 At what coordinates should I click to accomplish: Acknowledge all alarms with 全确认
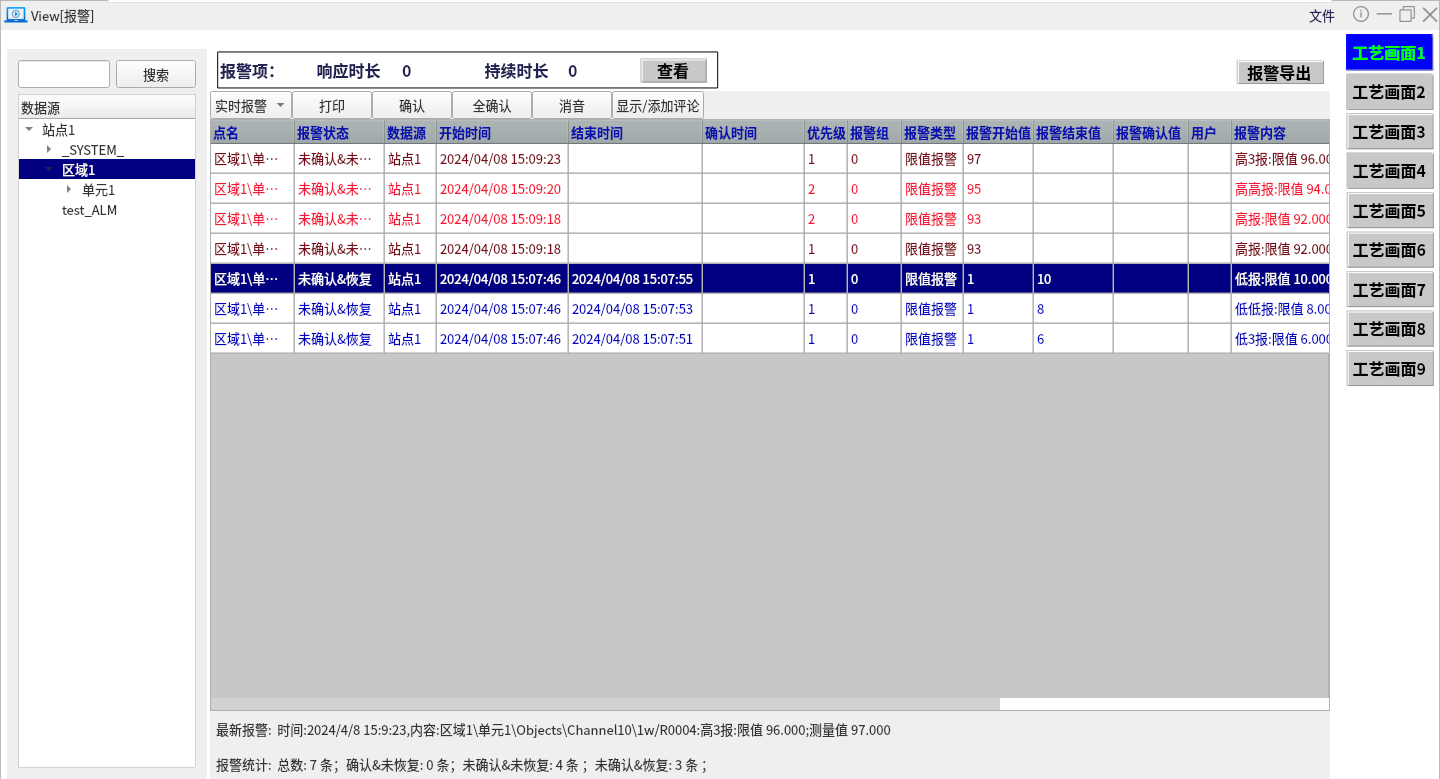(492, 105)
